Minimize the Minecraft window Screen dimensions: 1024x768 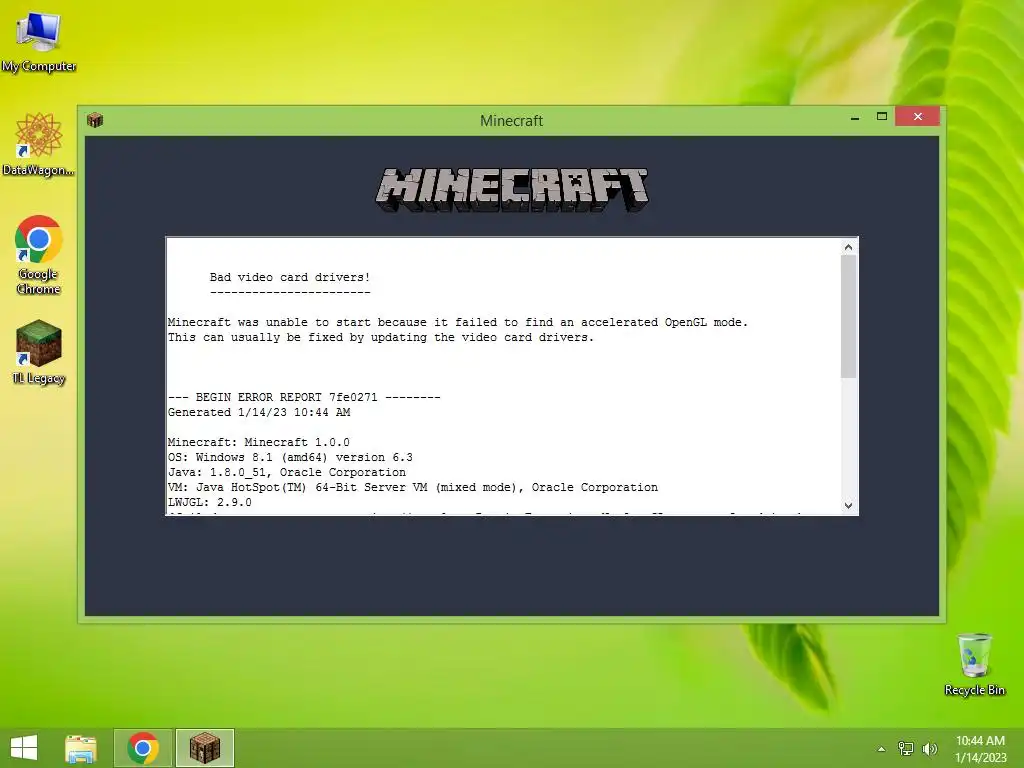pyautogui.click(x=855, y=118)
